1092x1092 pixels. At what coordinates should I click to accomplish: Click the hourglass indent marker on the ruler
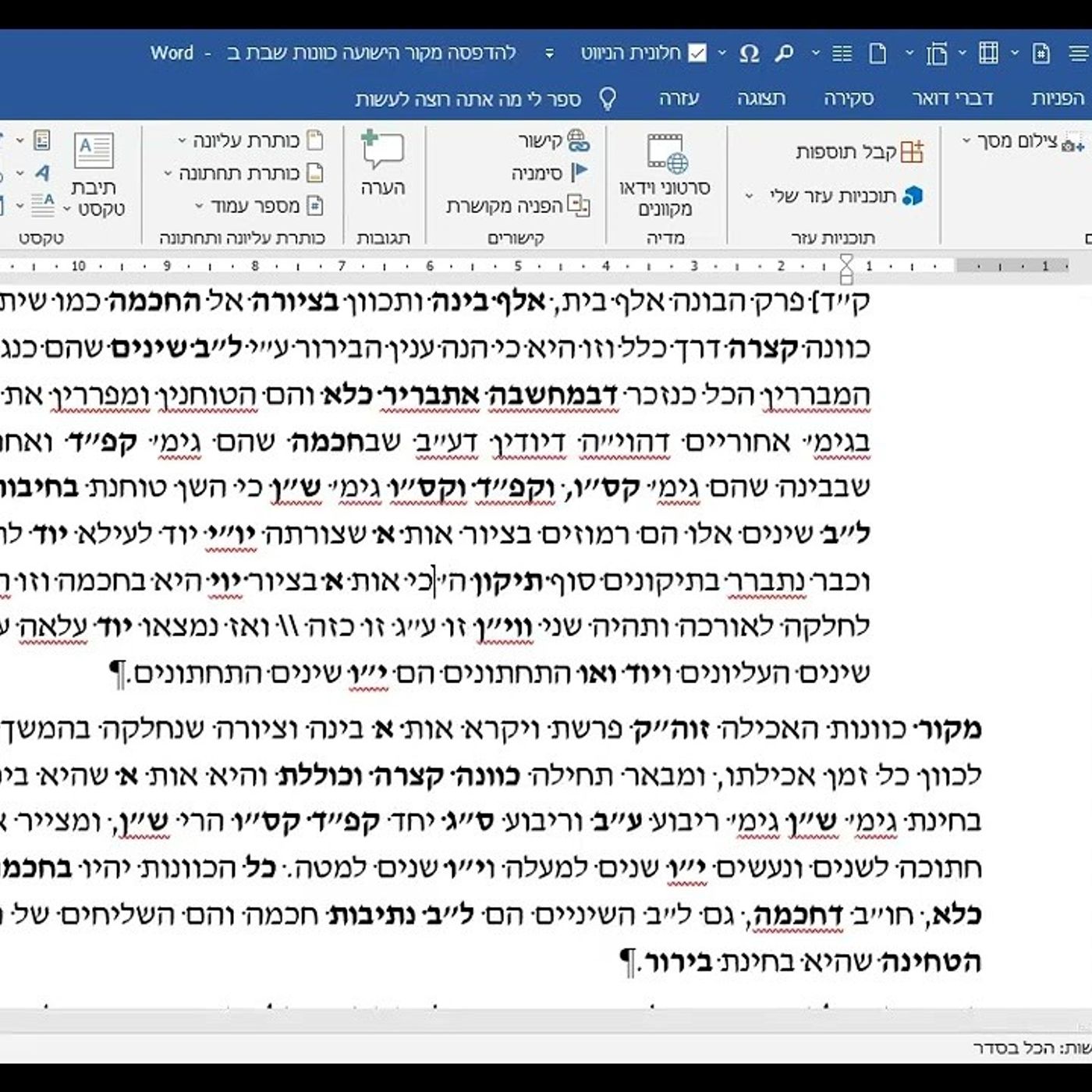(846, 268)
